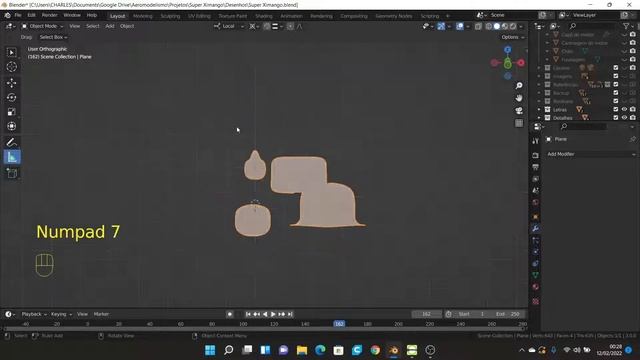
Task: Open the Select Box drag dropdown
Action: pyautogui.click(x=53, y=37)
